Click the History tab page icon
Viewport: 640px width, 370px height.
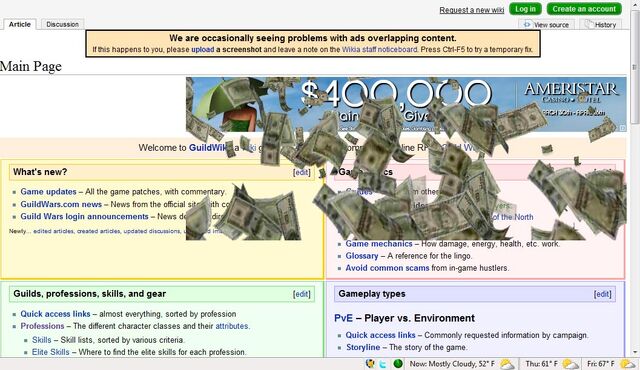[x=589, y=24]
